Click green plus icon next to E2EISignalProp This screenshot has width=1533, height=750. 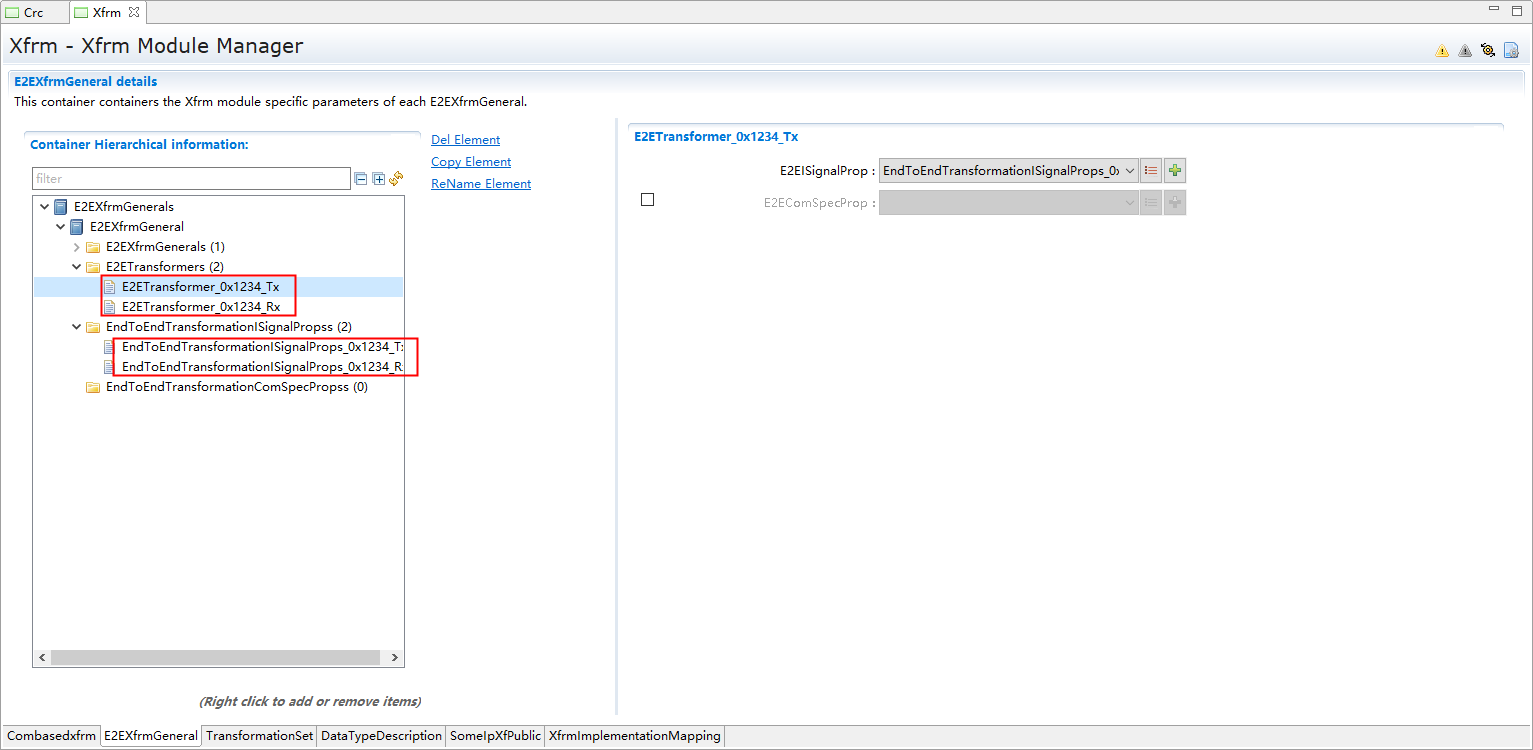tap(1175, 171)
